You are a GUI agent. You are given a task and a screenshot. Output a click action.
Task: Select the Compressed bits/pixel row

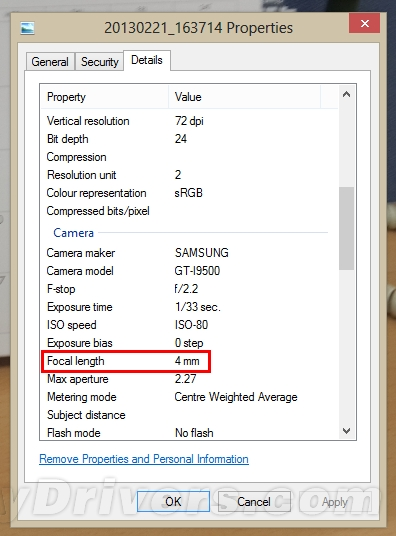point(189,211)
